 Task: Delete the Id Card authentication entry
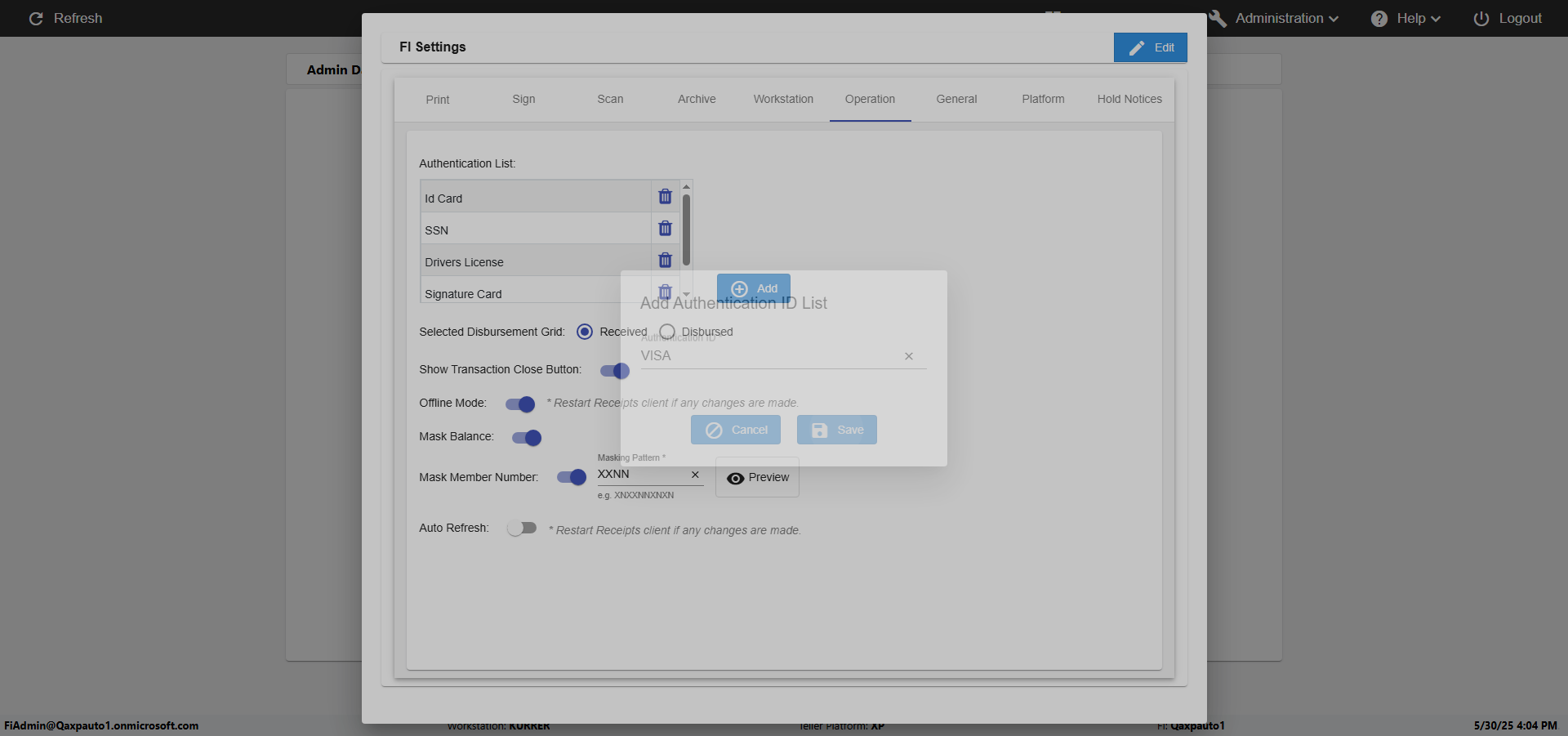665,197
